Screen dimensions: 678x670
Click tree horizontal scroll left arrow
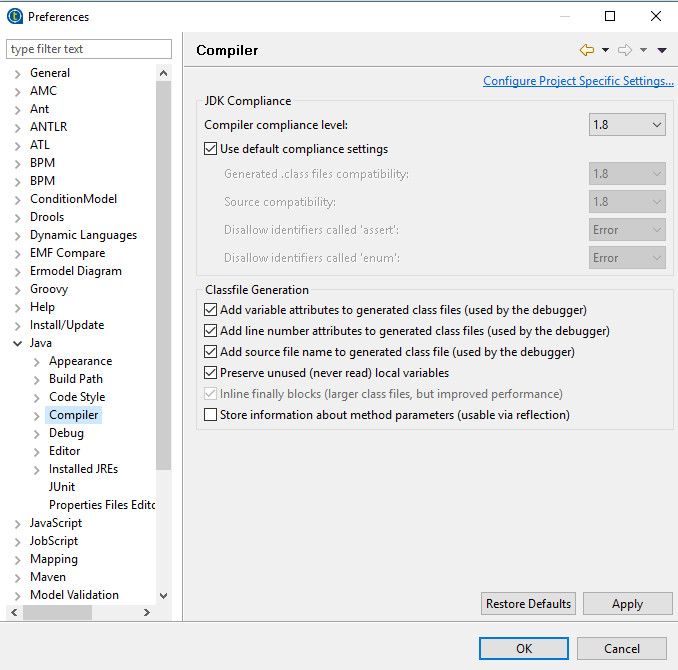tap(14, 612)
